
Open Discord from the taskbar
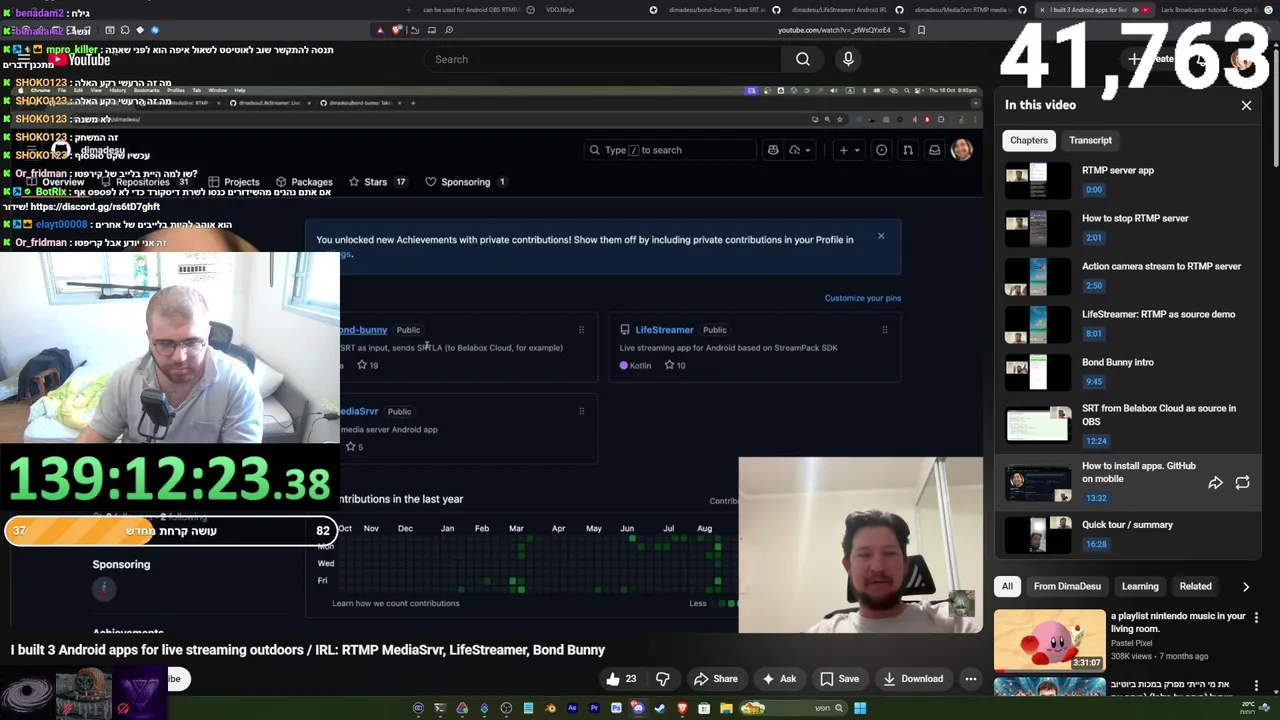[x=638, y=708]
